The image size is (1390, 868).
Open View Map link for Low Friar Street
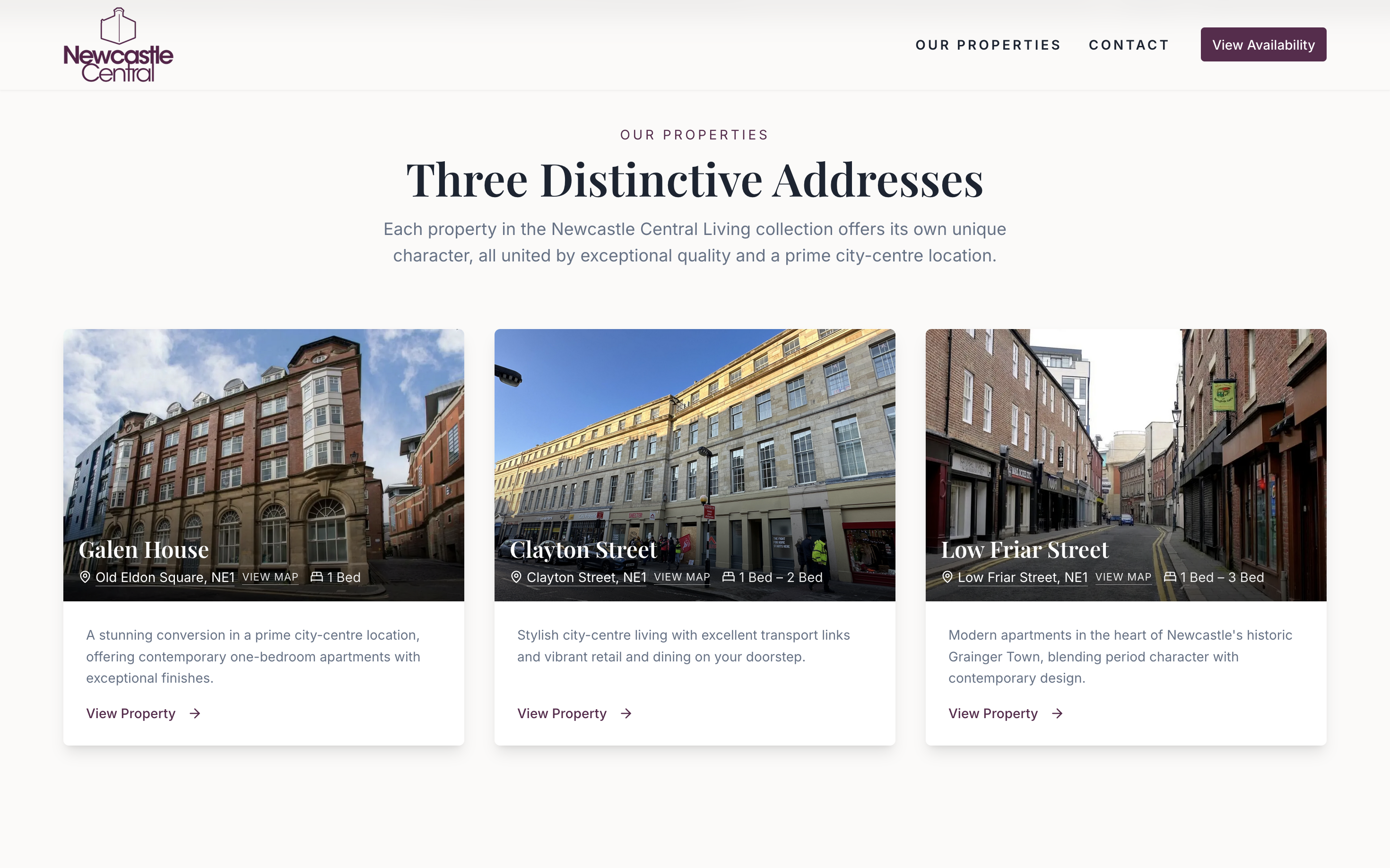1123,577
